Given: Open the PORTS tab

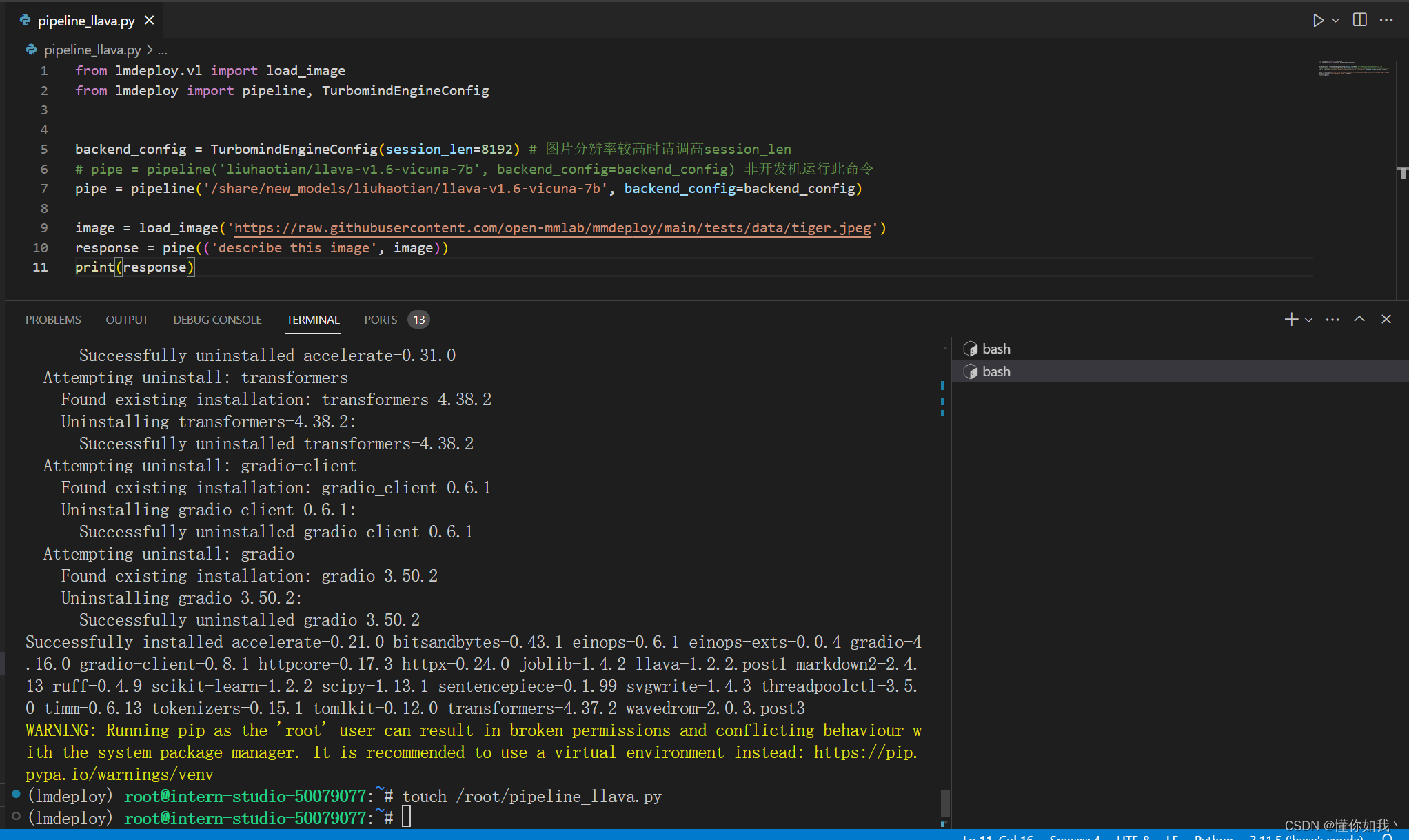Looking at the screenshot, I should pyautogui.click(x=381, y=320).
